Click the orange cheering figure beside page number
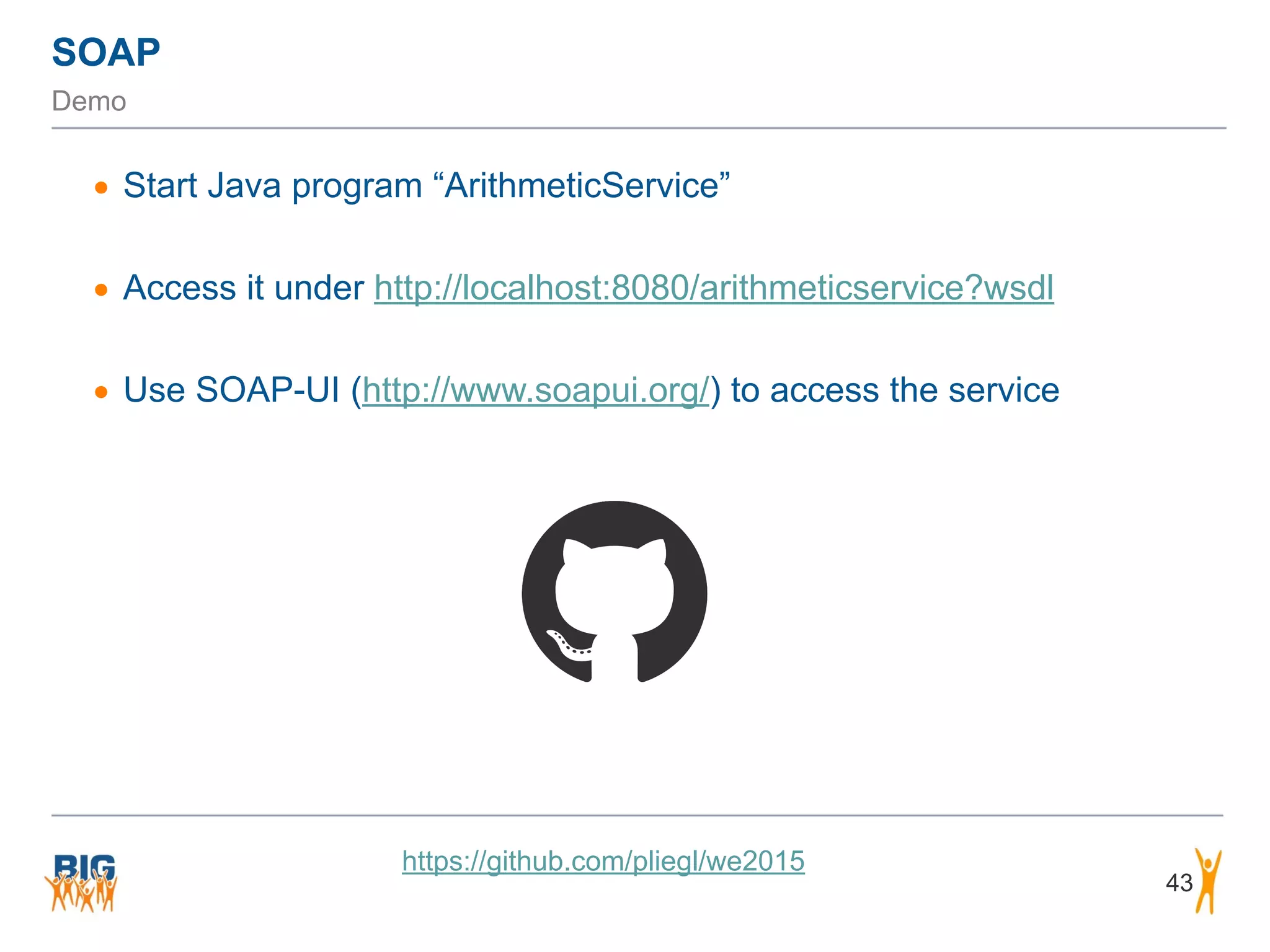This screenshot has width=1270, height=952. [x=1208, y=881]
